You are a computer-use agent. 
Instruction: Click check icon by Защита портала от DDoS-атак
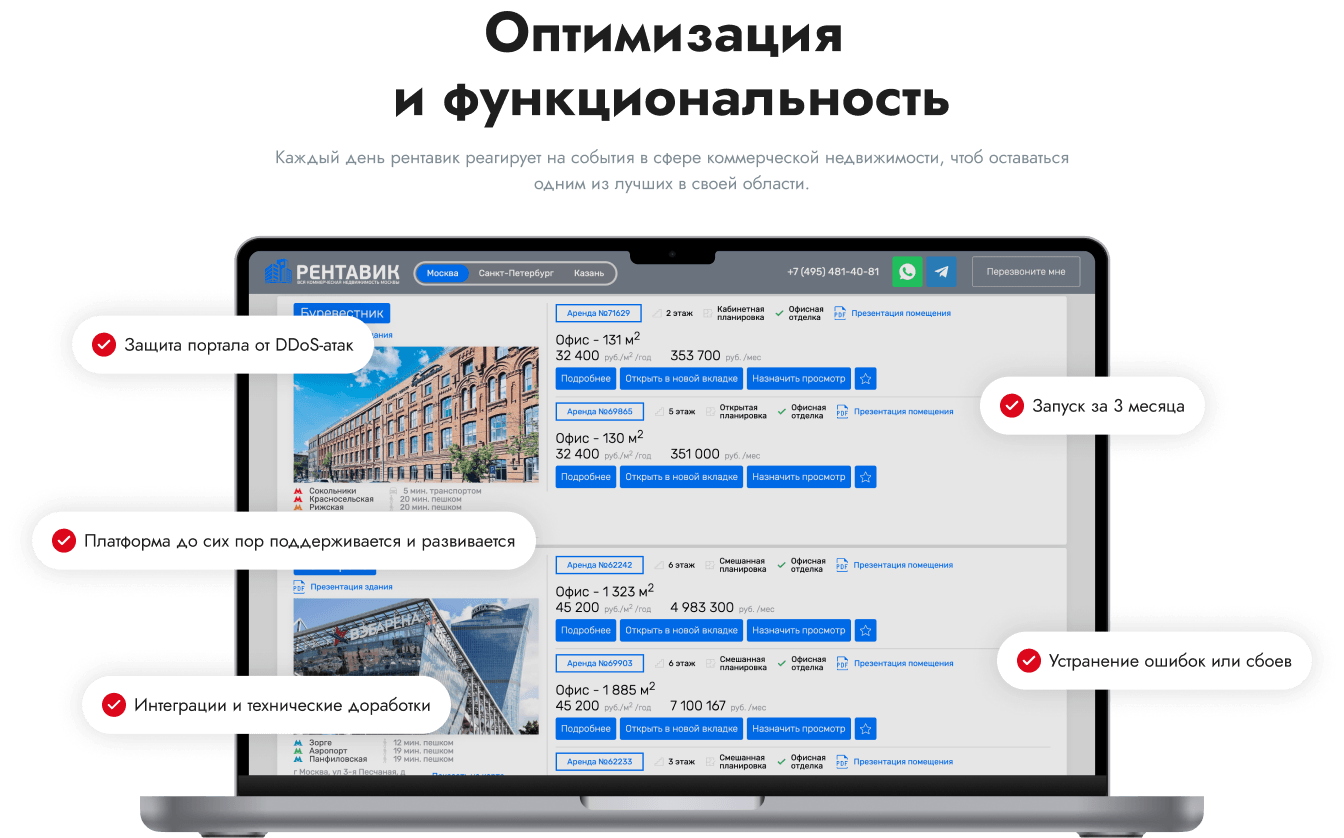[103, 345]
